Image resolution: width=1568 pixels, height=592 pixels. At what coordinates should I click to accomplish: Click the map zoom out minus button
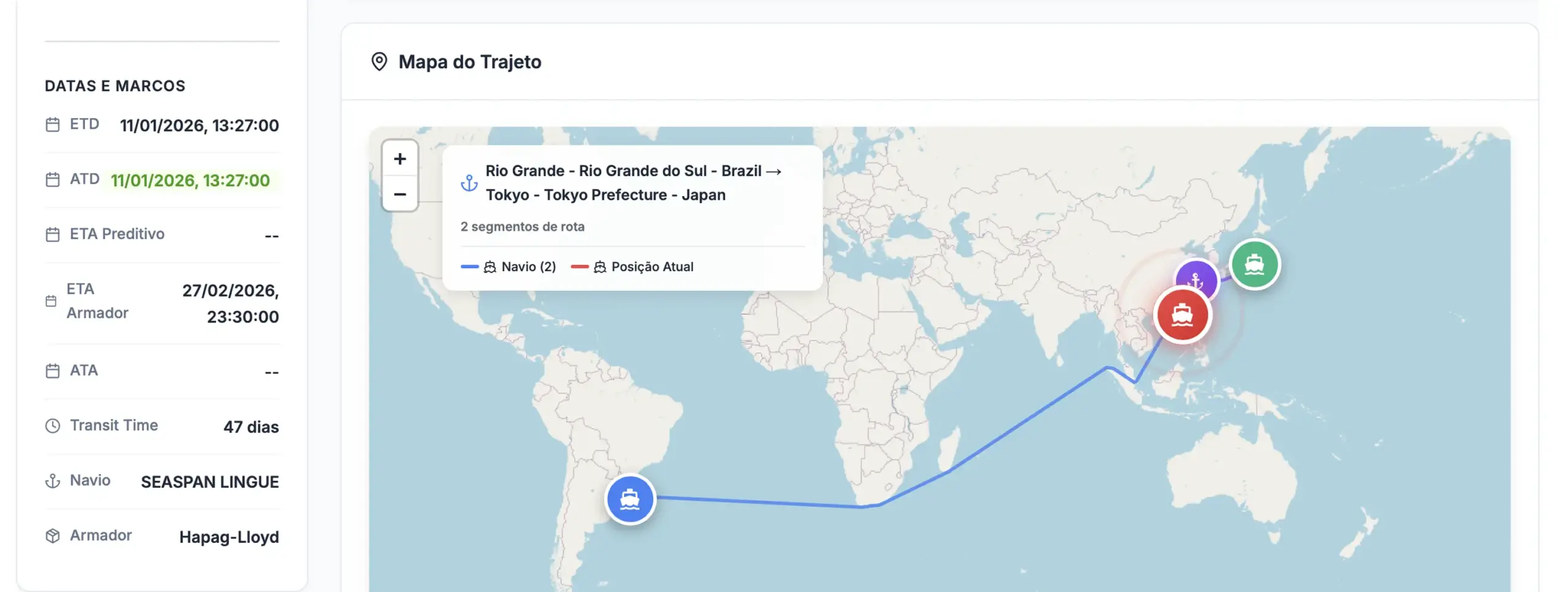(x=400, y=194)
